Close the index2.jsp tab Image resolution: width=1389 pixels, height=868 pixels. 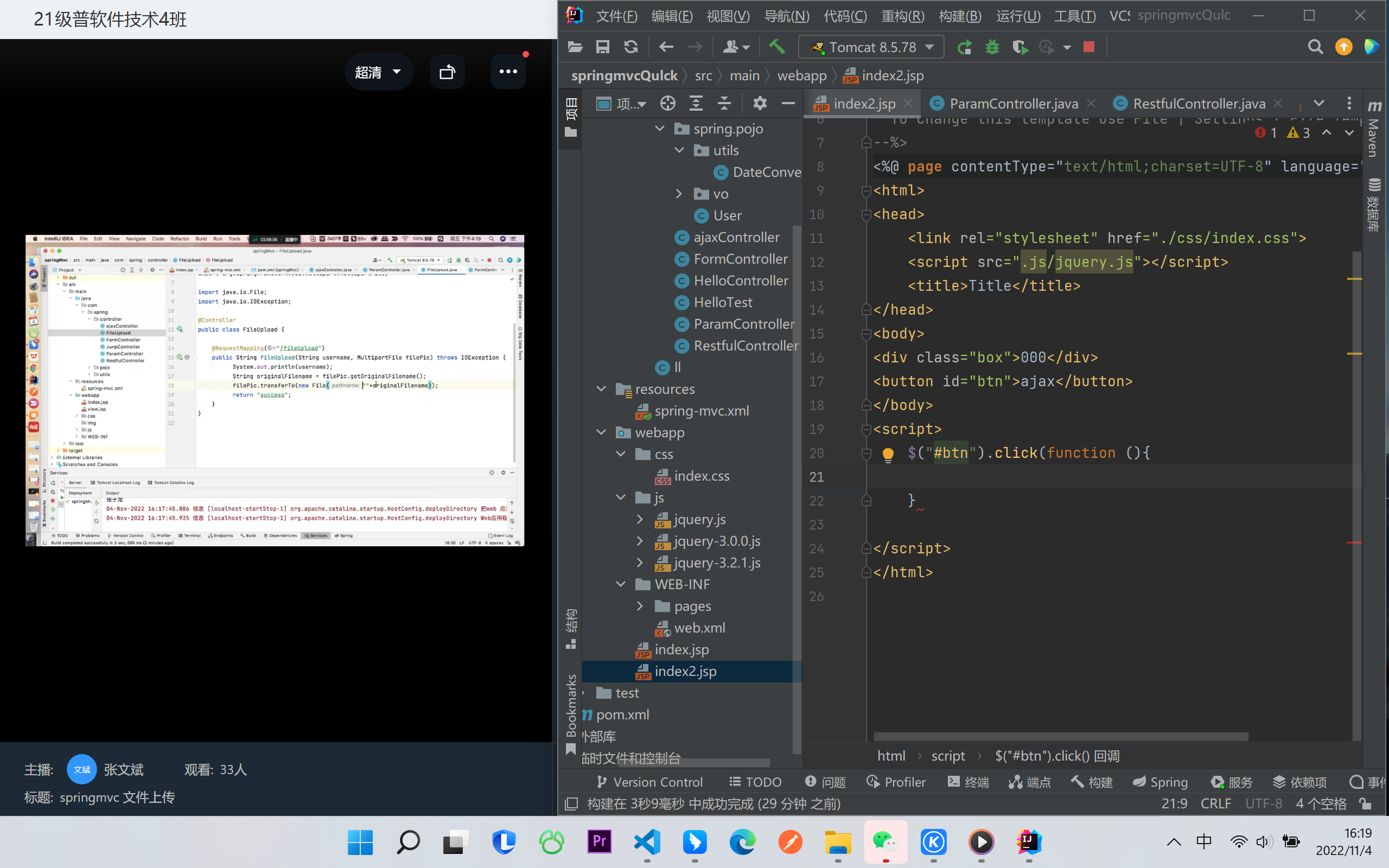click(x=907, y=103)
